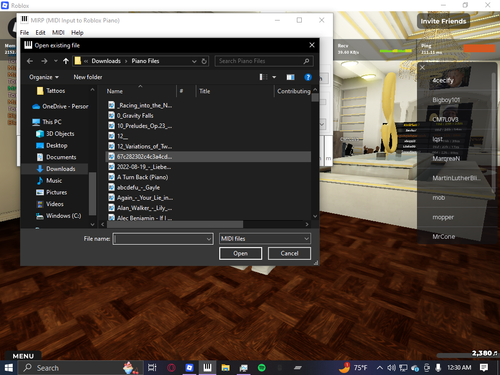Open Music in navigation pane
This screenshot has height=375, width=500.
point(49,180)
